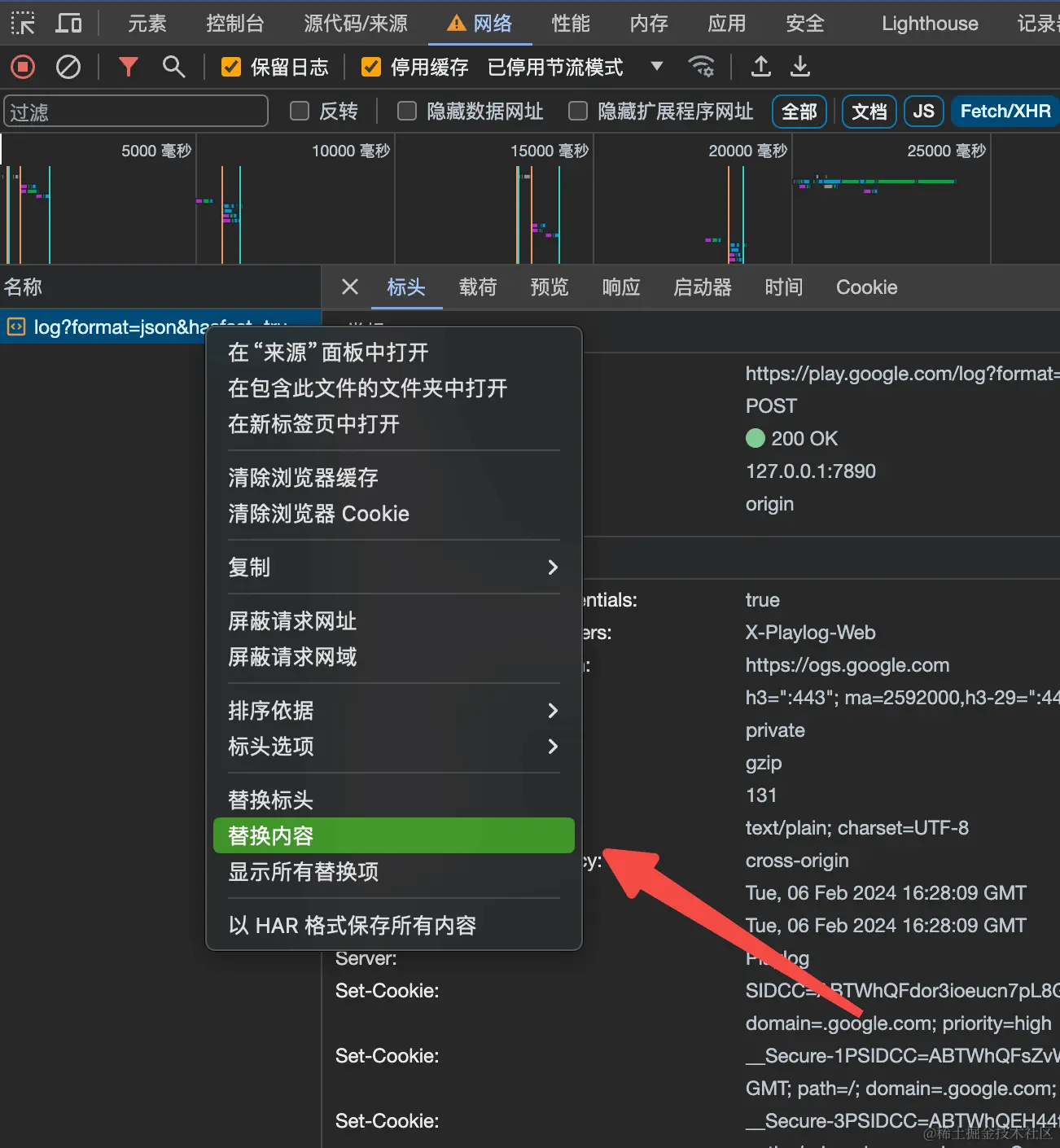
Task: Choose 在"来源"面板中打开 menu entry
Action: point(394,353)
